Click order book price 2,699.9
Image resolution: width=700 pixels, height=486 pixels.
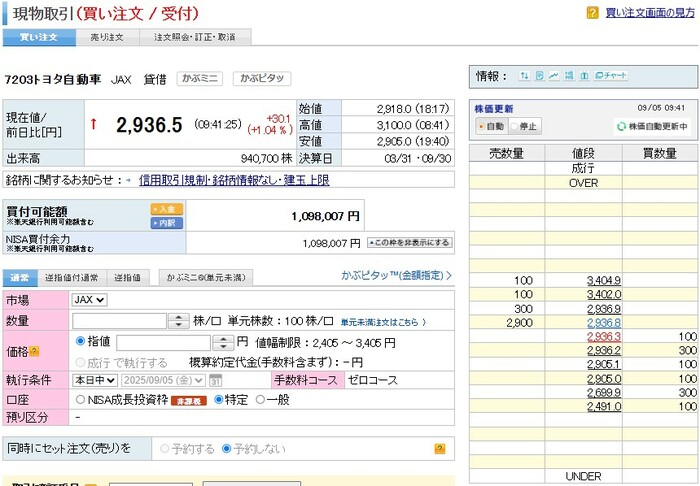pyautogui.click(x=604, y=392)
